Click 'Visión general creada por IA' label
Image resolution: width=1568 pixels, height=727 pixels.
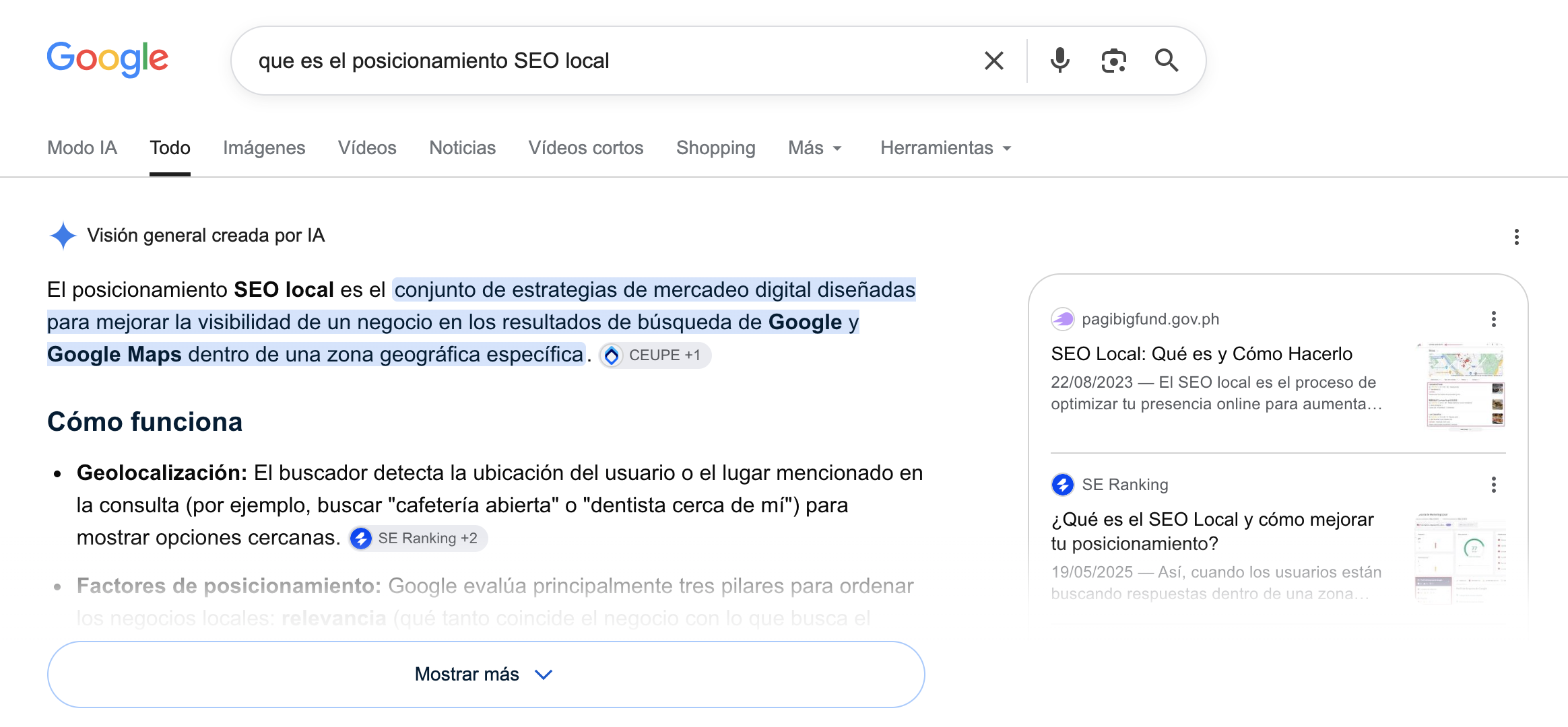click(x=206, y=236)
